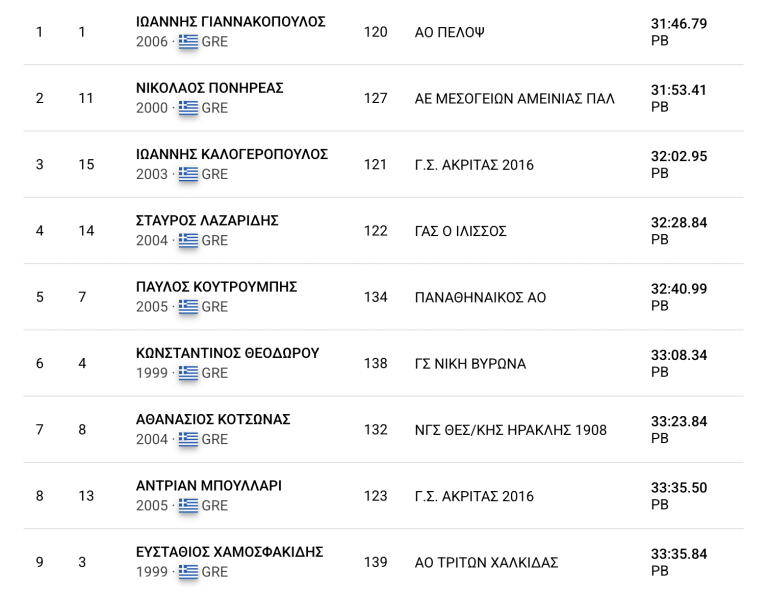Click the Greek flag under ΠΑΥΛΟΣ ΚΟΥΤΡΟΥΜΠΗΣ
768x594 pixels.
coord(188,307)
